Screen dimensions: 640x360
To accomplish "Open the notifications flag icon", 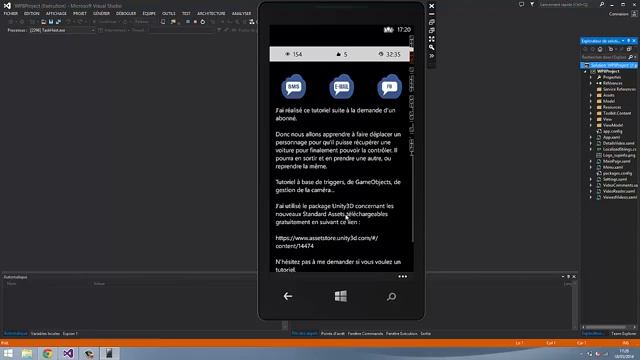I will tap(532, 4).
